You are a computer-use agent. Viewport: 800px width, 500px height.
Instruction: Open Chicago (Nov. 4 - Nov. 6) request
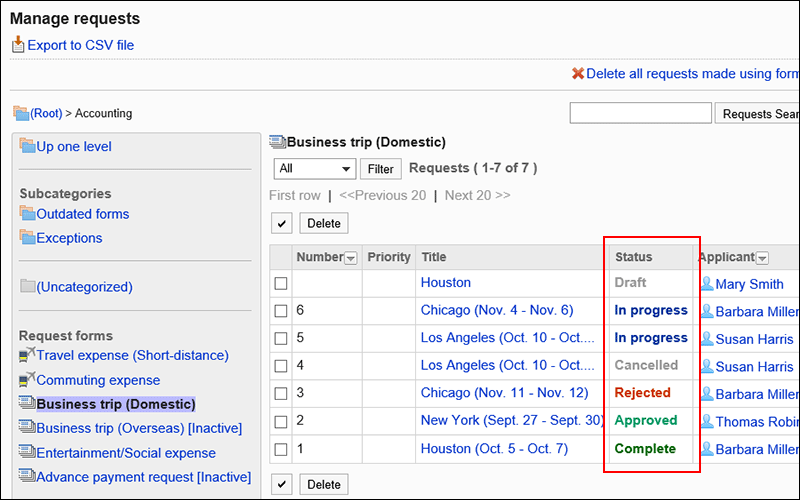pos(497,310)
